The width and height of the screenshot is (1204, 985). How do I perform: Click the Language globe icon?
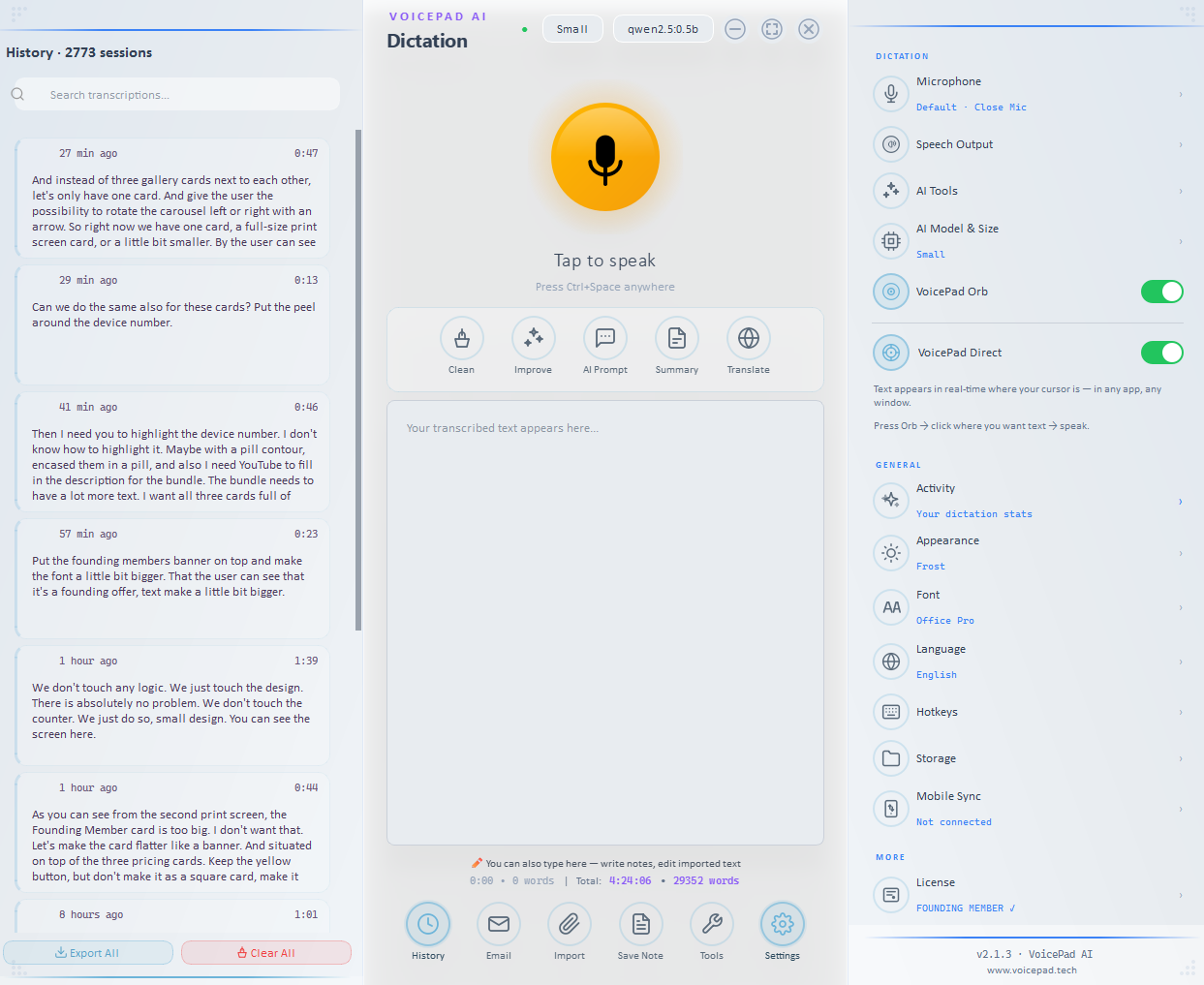(891, 662)
